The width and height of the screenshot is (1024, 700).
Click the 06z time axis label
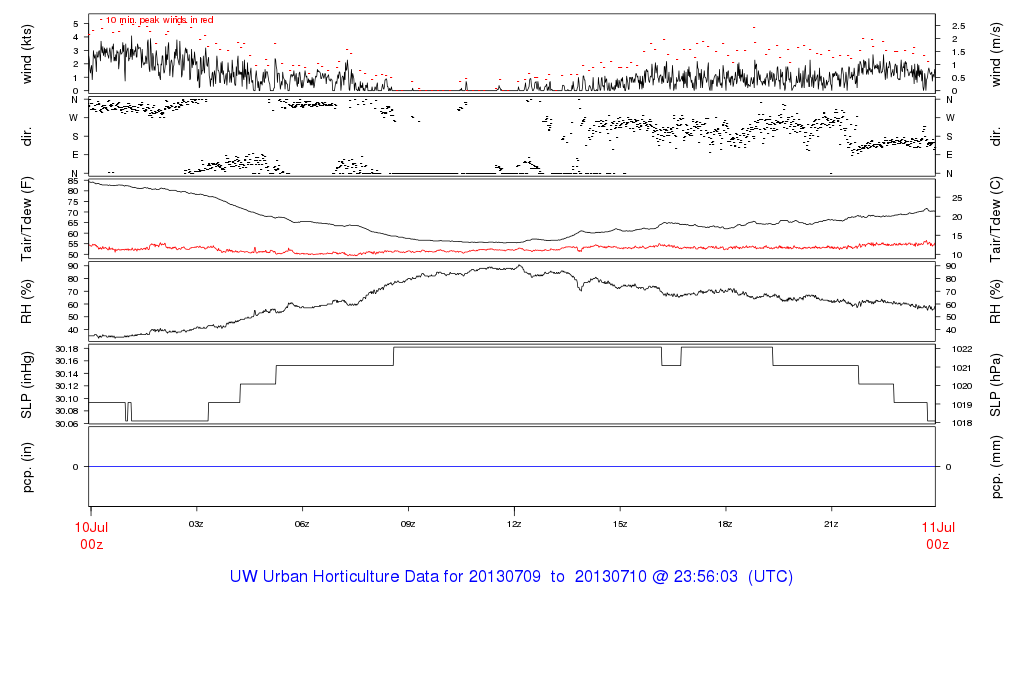coord(302,524)
